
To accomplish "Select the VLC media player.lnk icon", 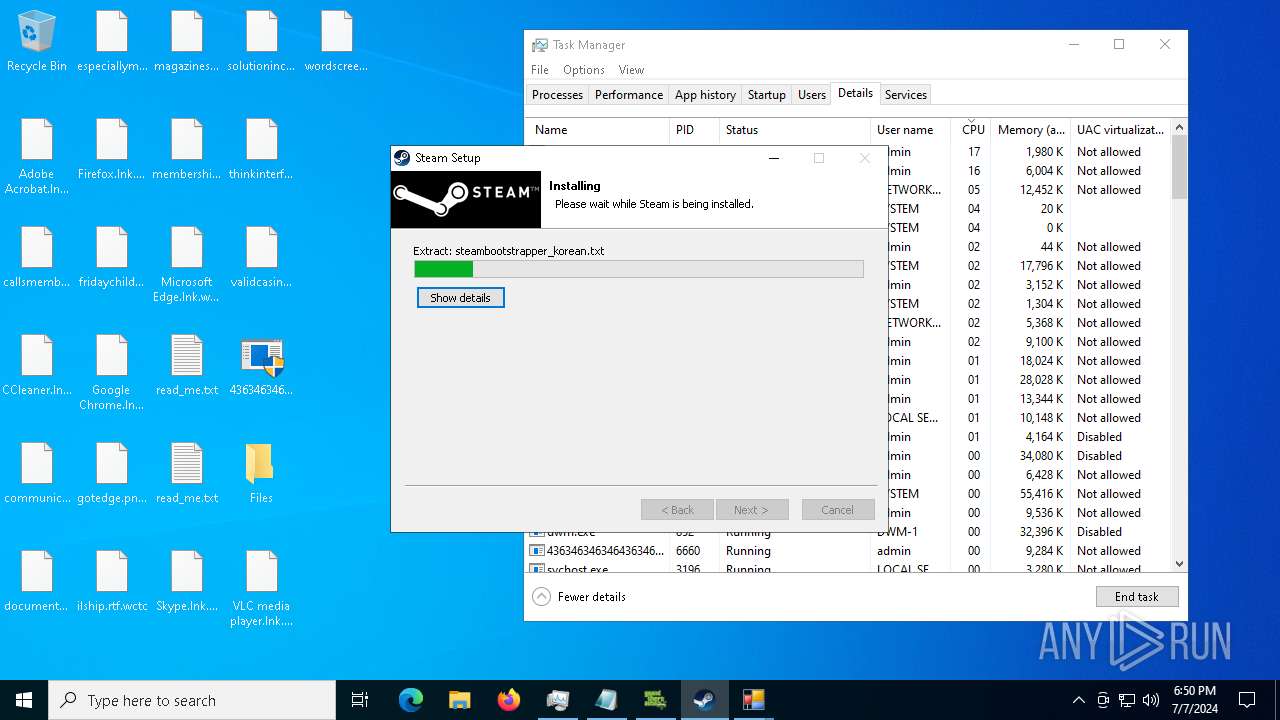I will coord(262,589).
